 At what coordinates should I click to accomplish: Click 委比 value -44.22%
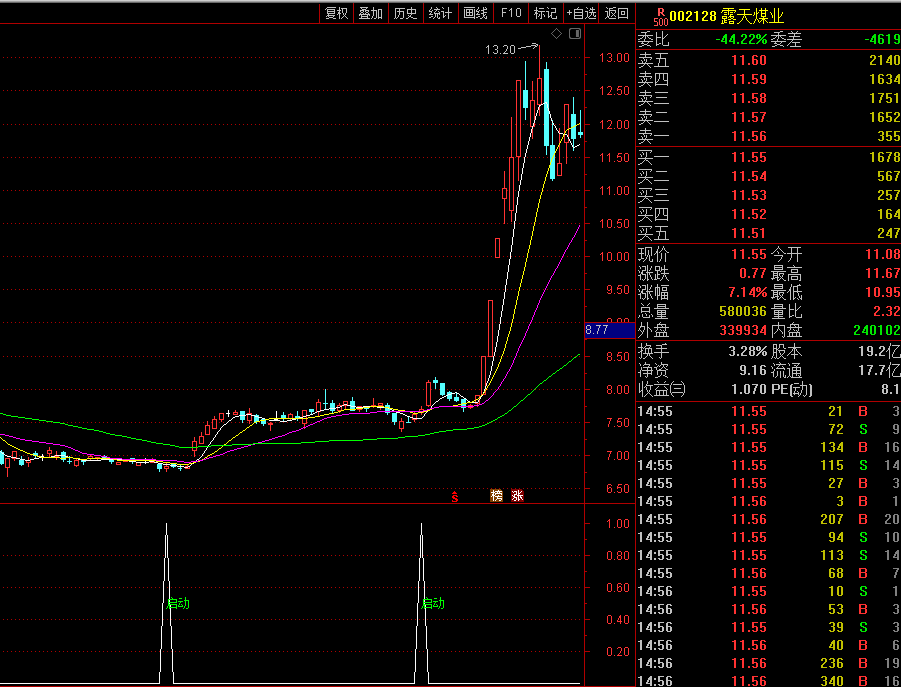pos(741,40)
